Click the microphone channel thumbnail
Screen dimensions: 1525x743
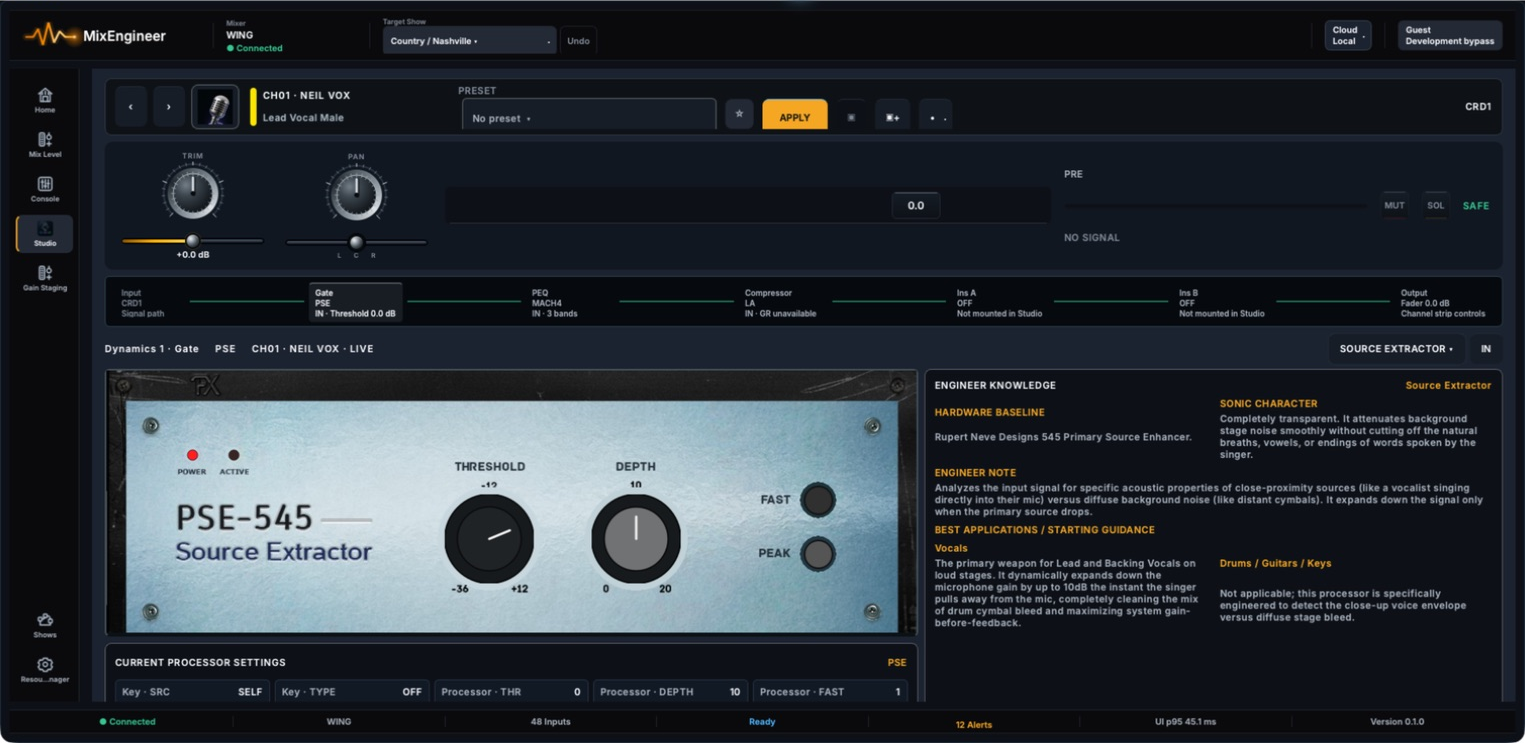215,106
